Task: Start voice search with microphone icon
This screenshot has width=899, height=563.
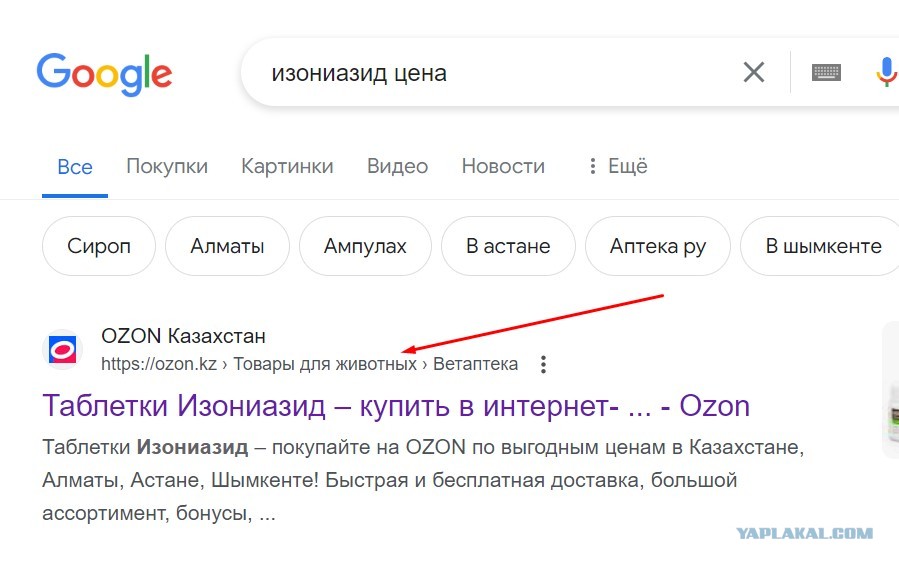Action: pos(886,72)
